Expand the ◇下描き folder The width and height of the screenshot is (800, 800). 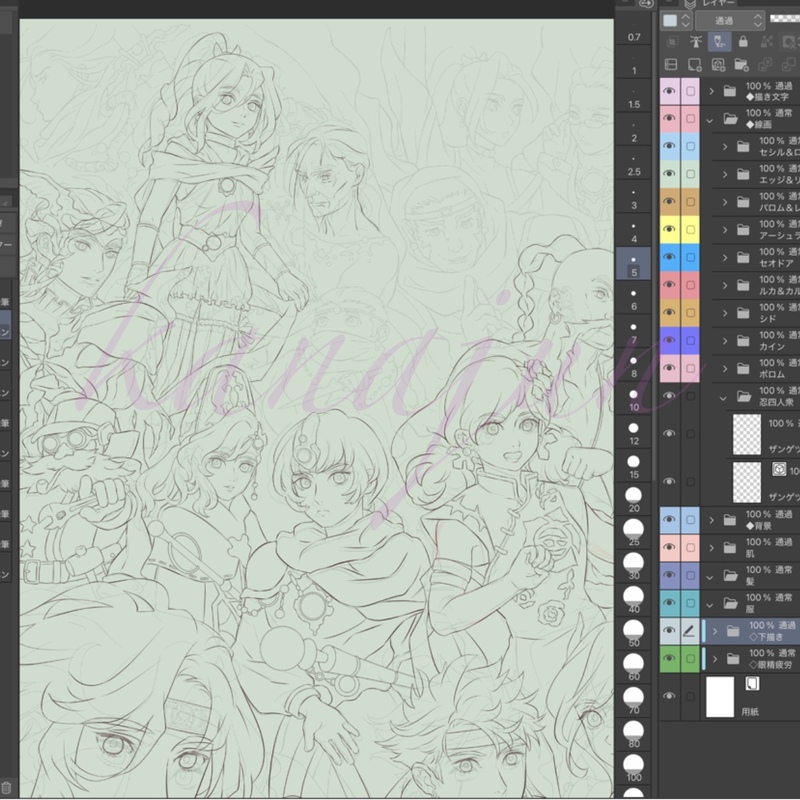[715, 631]
